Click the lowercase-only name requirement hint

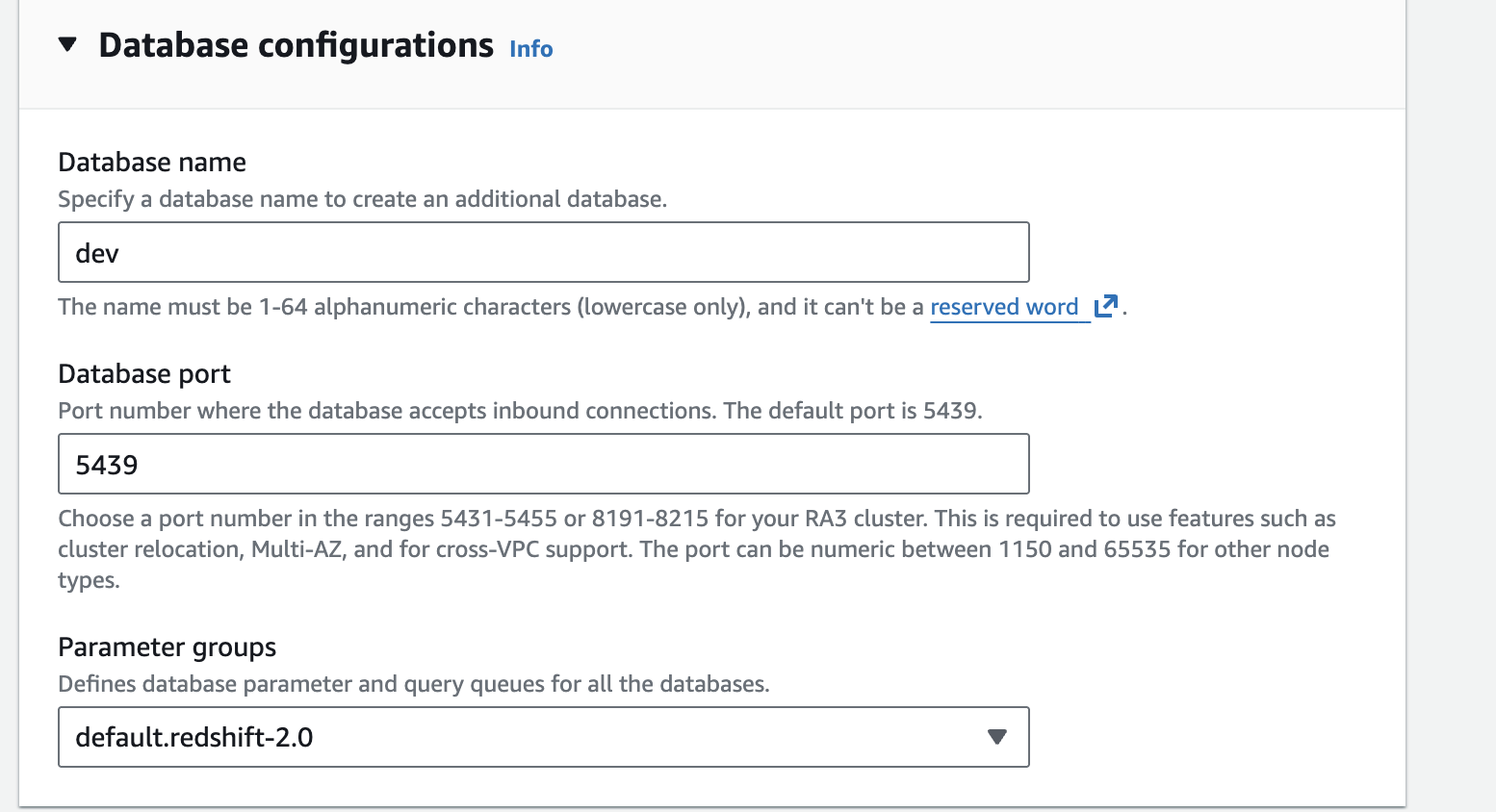(491, 307)
